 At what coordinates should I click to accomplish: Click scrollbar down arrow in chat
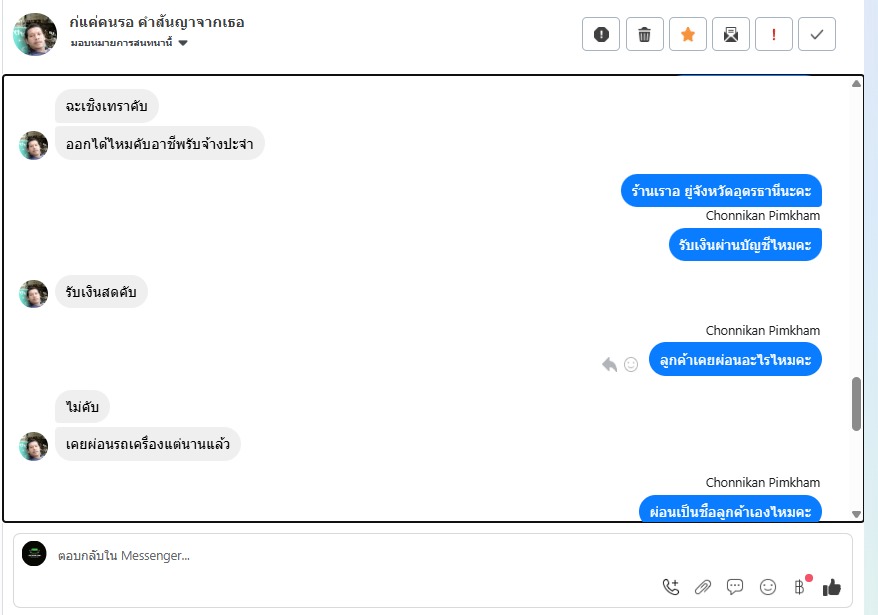click(856, 514)
